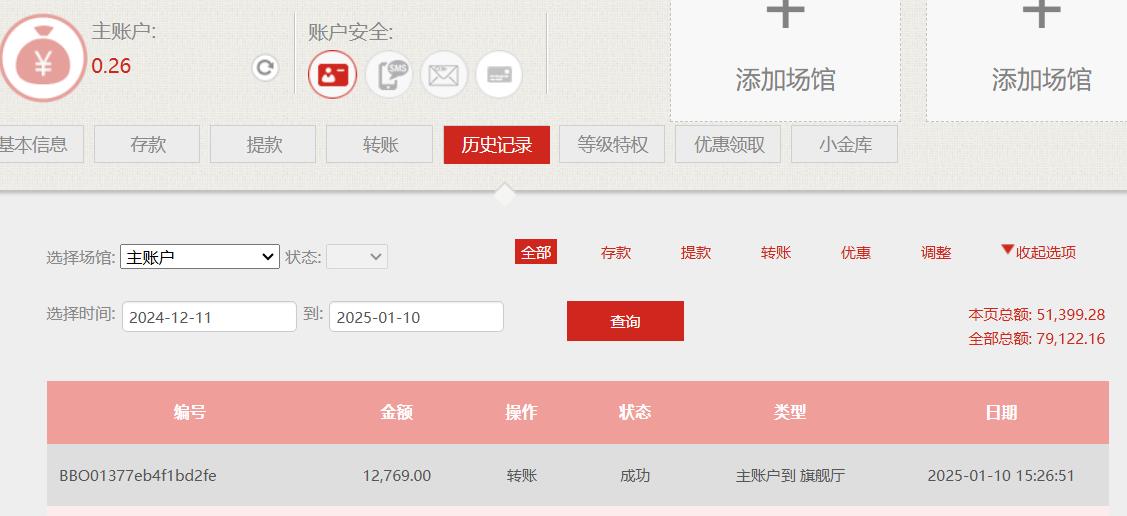The height and width of the screenshot is (516, 1127).
Task: Select the 历史记录 tab
Action: (497, 144)
